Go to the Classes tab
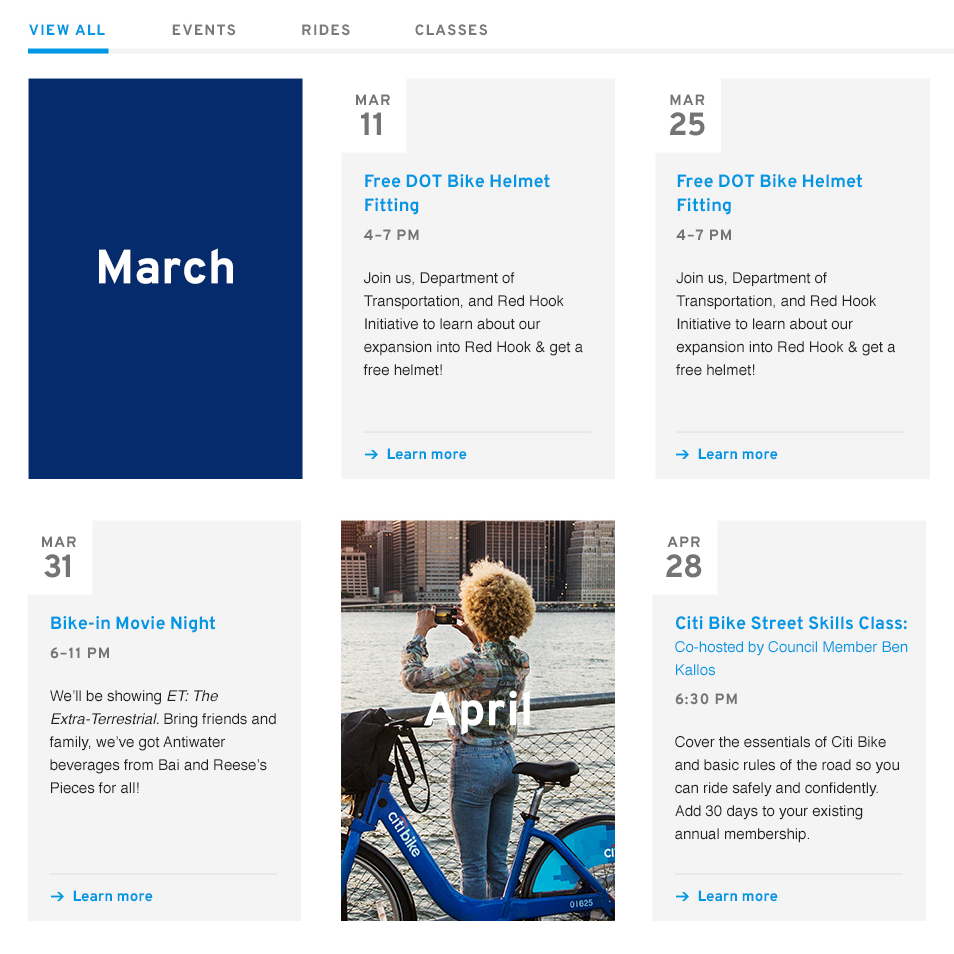The width and height of the screenshot is (954, 954). pos(451,30)
